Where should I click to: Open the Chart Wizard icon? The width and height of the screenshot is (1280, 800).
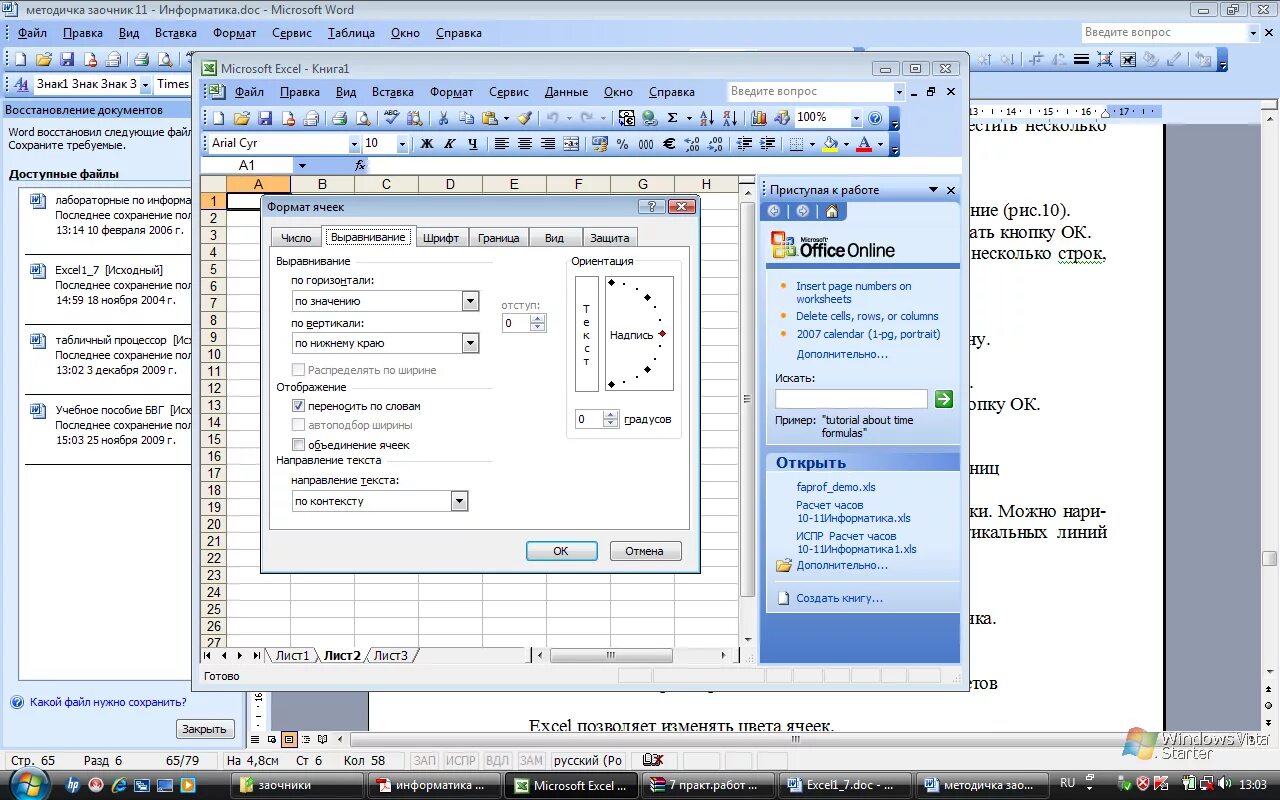758,118
